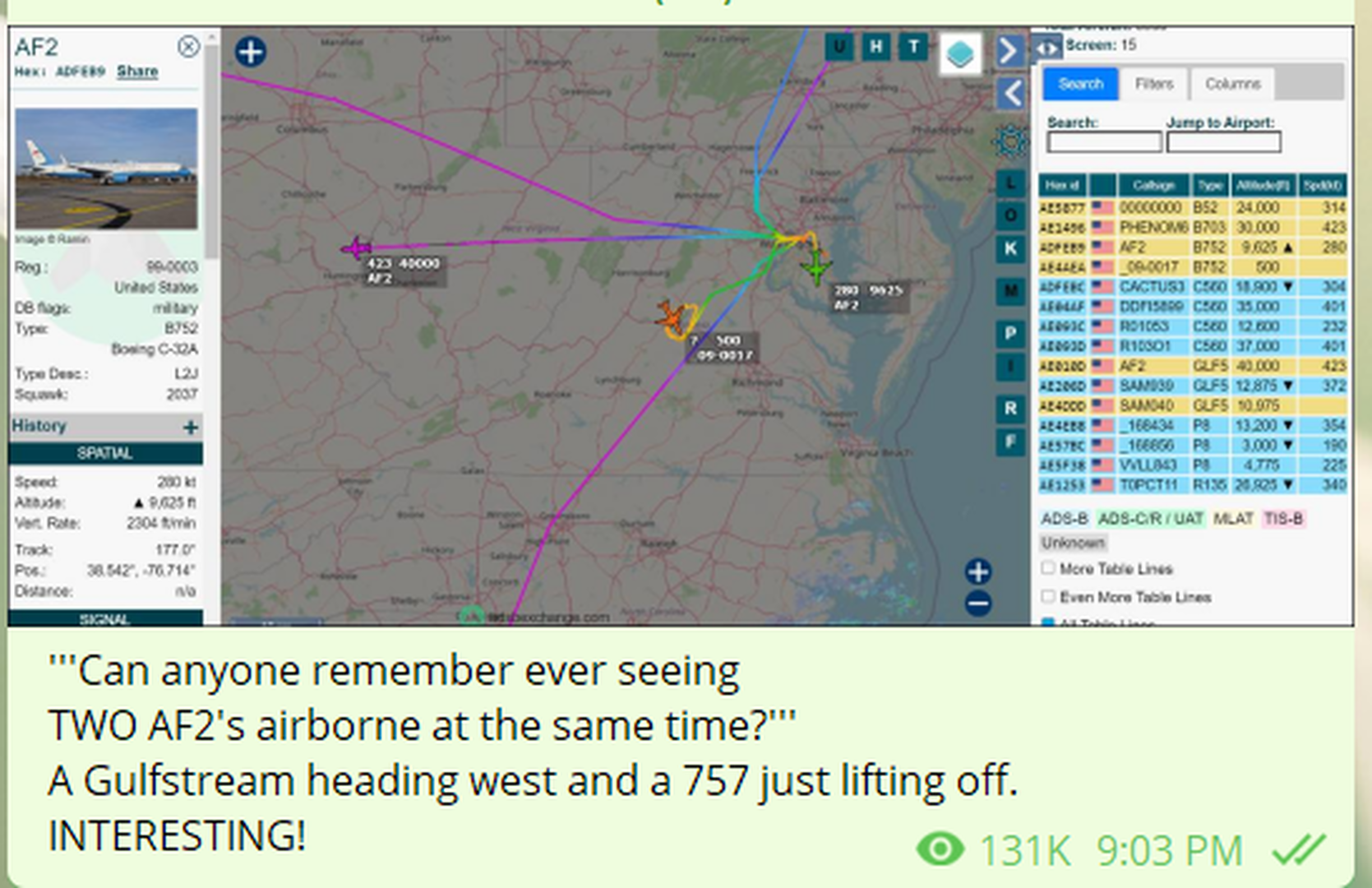Click the Jump to Airport field
This screenshot has height=888, width=1372.
pyautogui.click(x=1223, y=143)
